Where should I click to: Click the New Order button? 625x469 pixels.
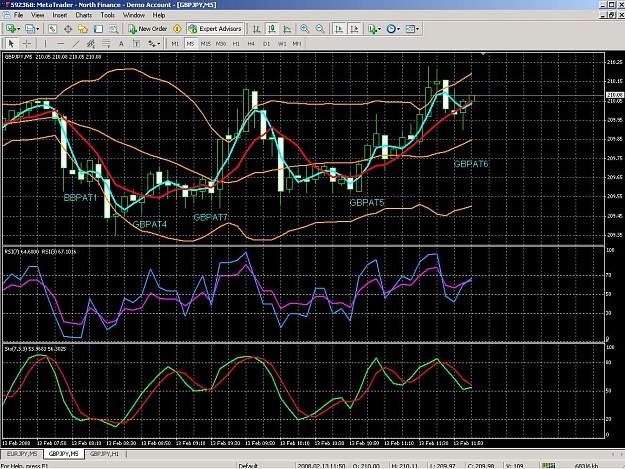coord(147,29)
